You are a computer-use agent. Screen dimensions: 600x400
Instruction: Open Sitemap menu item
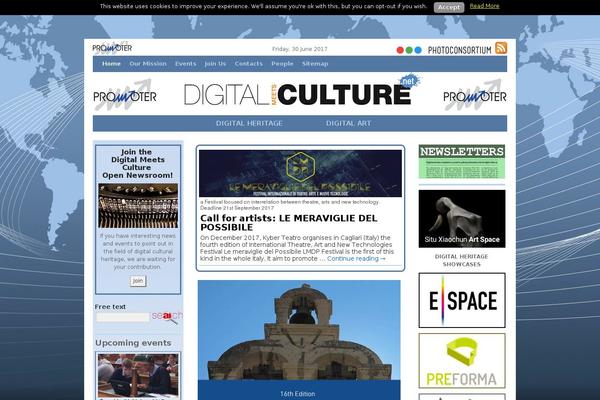[x=315, y=64]
